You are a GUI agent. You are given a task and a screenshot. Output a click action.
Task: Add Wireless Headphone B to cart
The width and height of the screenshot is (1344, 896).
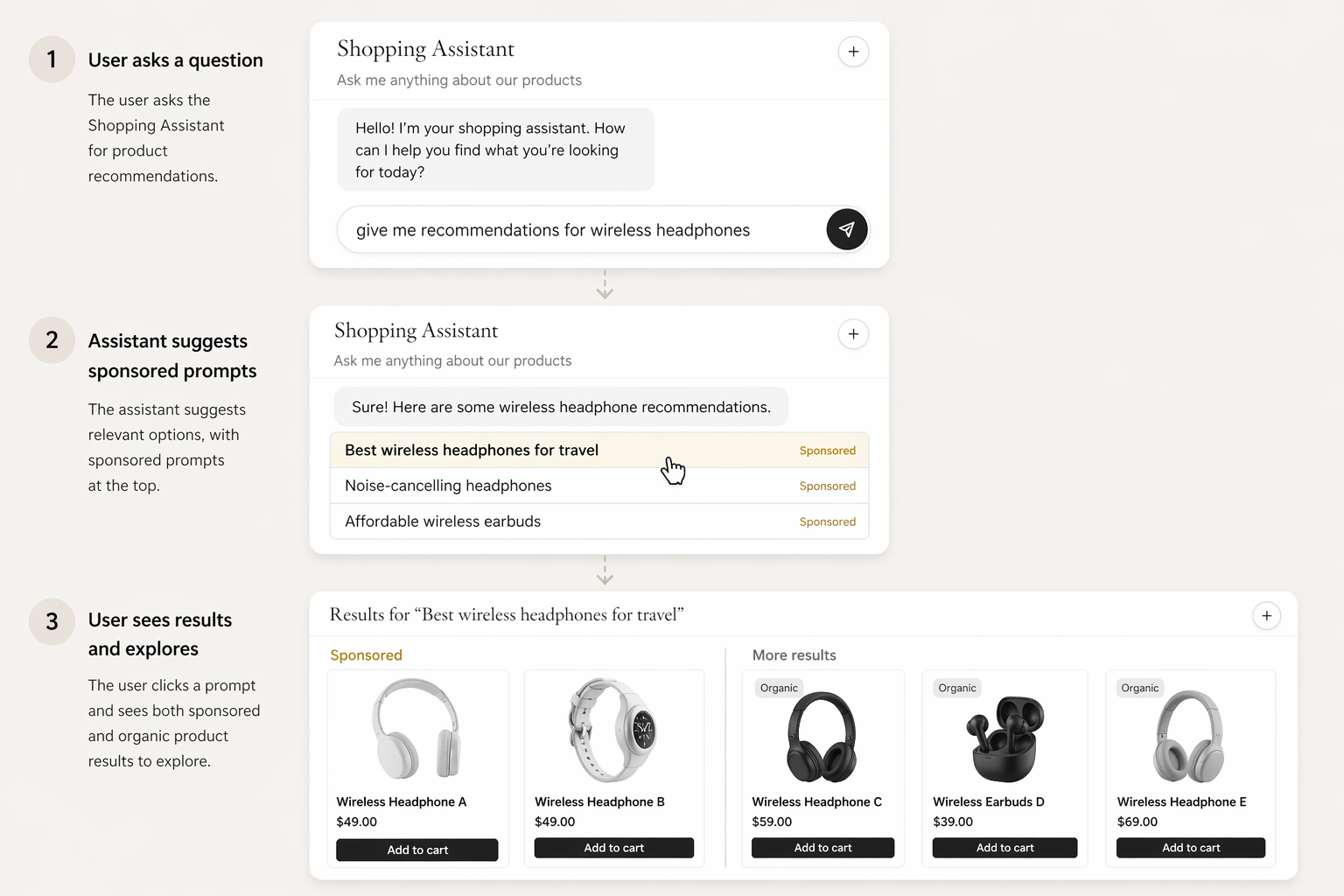point(614,848)
